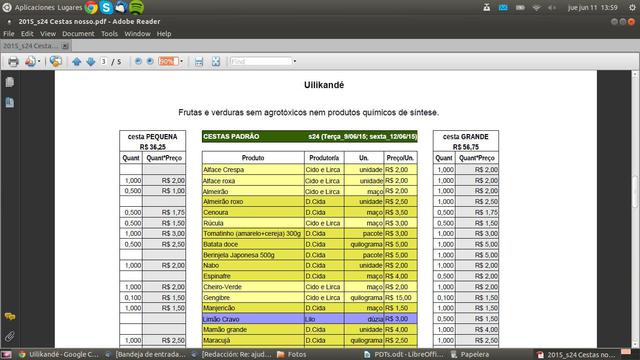Click the Wi-Fi network indicator

click(536, 7)
